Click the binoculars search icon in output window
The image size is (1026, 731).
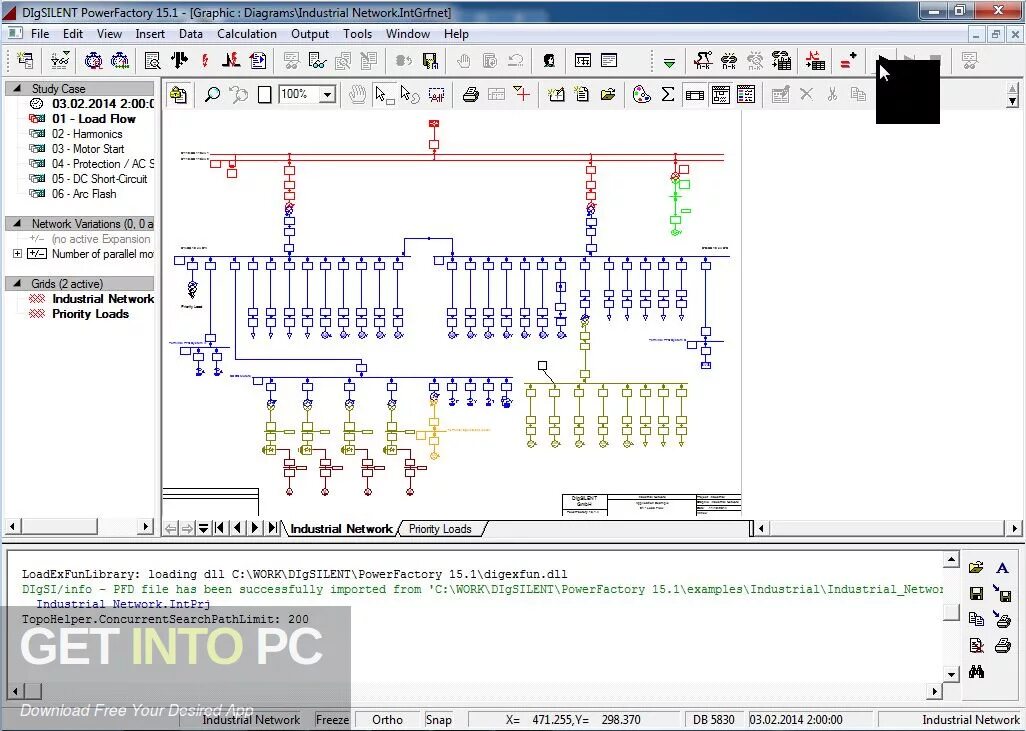click(x=976, y=672)
